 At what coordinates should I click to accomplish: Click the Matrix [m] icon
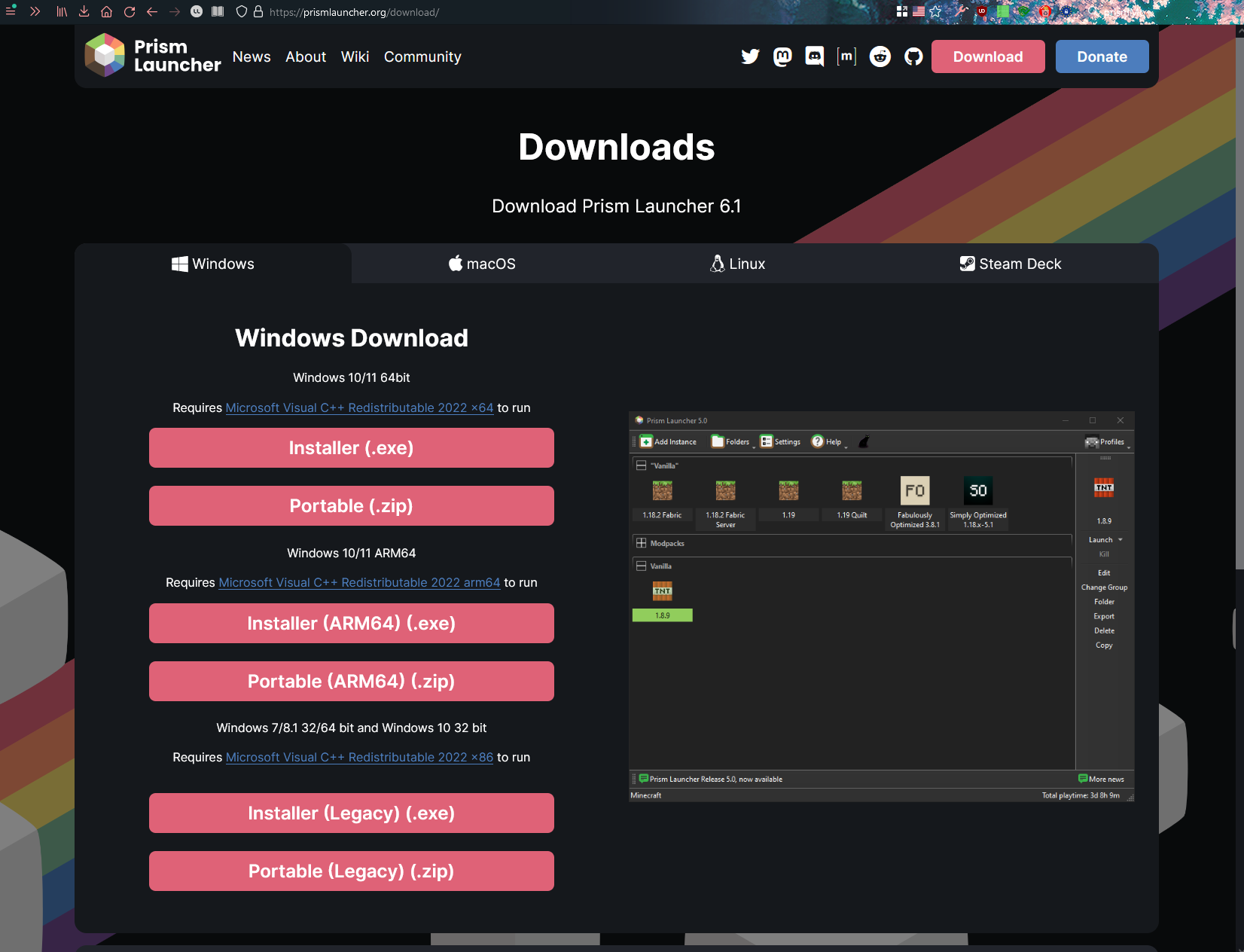tap(846, 56)
